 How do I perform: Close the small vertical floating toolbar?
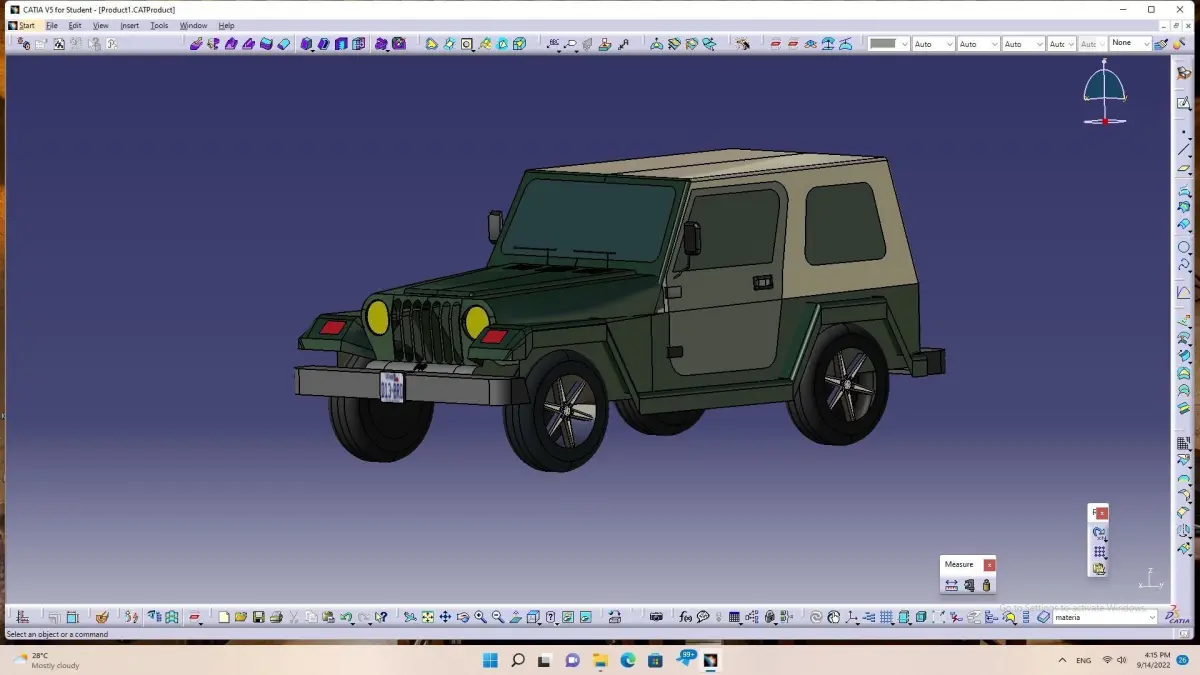point(1102,513)
